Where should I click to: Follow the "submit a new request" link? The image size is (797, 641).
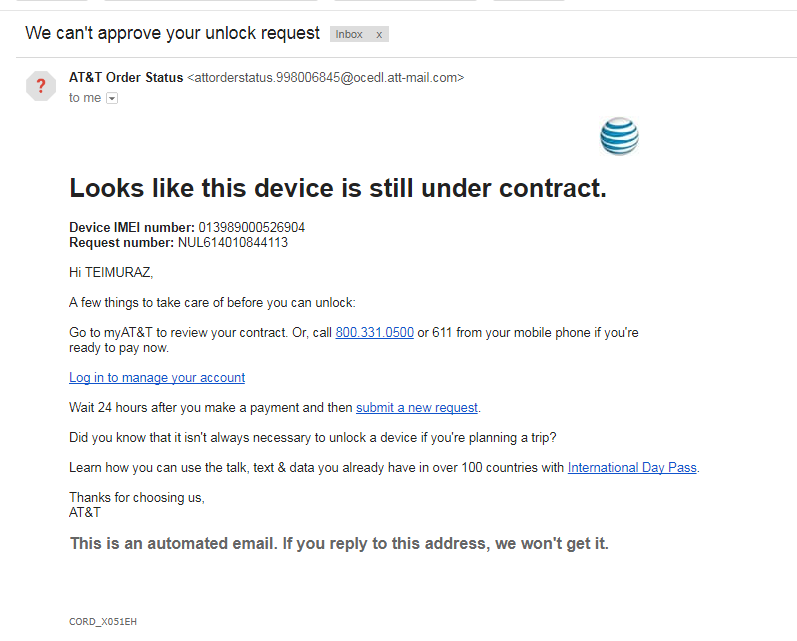[417, 408]
